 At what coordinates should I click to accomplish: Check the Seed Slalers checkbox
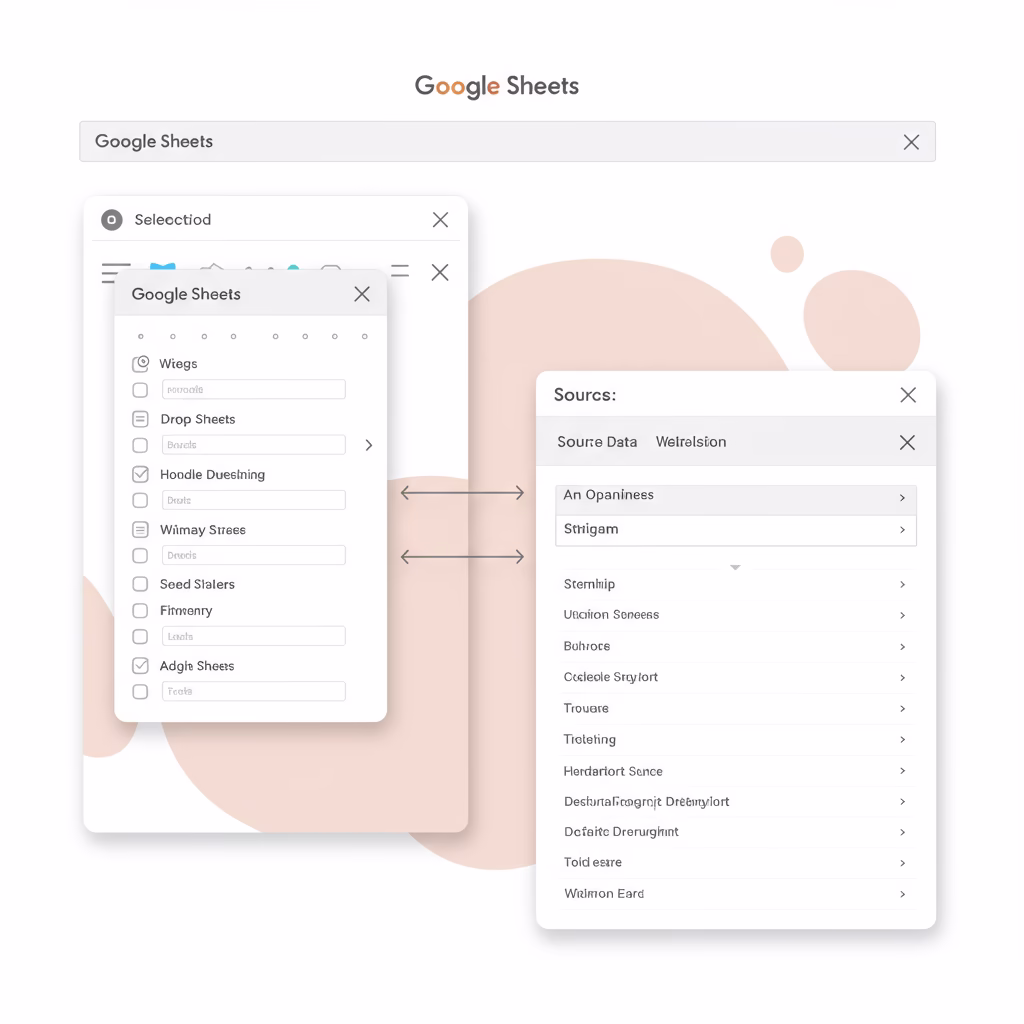click(x=140, y=583)
